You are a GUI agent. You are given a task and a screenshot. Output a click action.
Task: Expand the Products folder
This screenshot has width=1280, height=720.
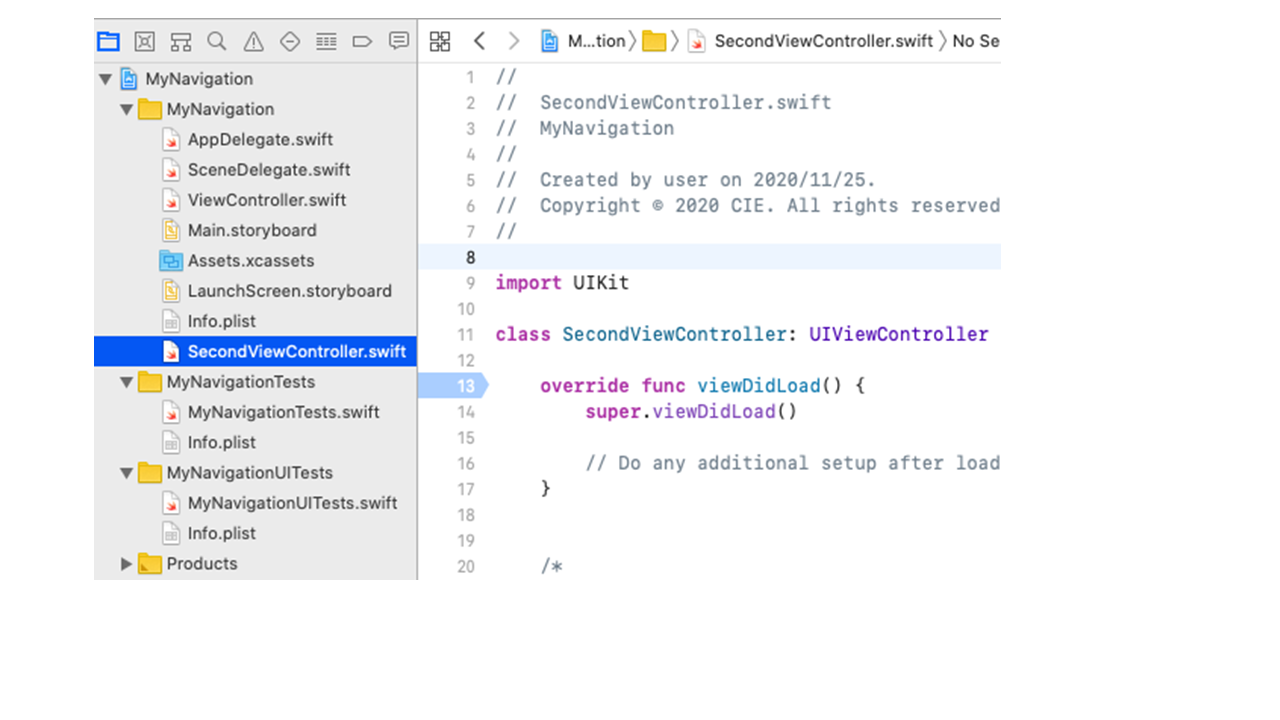[127, 564]
